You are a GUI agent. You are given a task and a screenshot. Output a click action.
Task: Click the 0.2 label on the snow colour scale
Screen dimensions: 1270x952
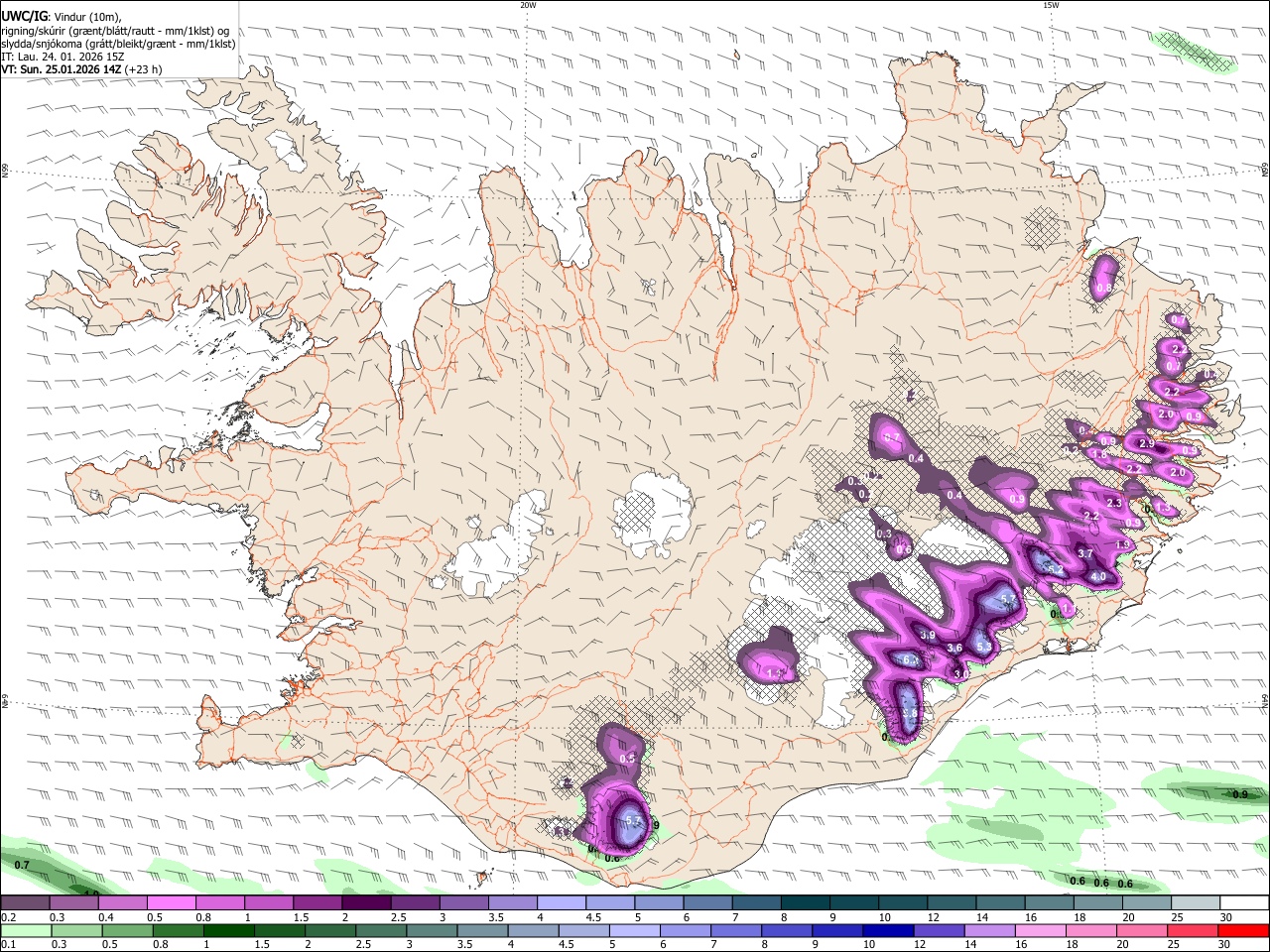click(x=8, y=917)
